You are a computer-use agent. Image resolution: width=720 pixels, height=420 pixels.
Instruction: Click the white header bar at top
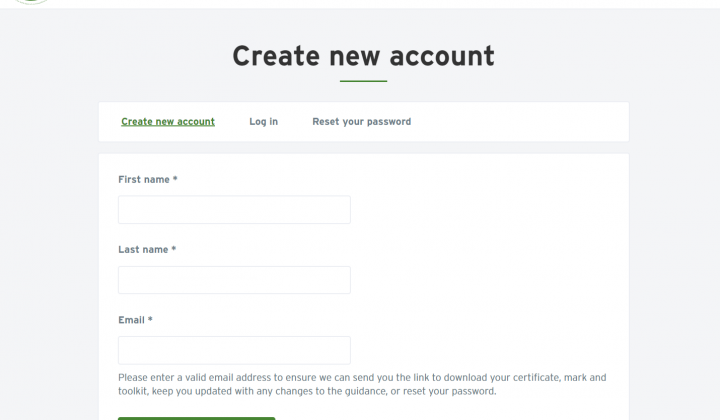pyautogui.click(x=367, y=4)
